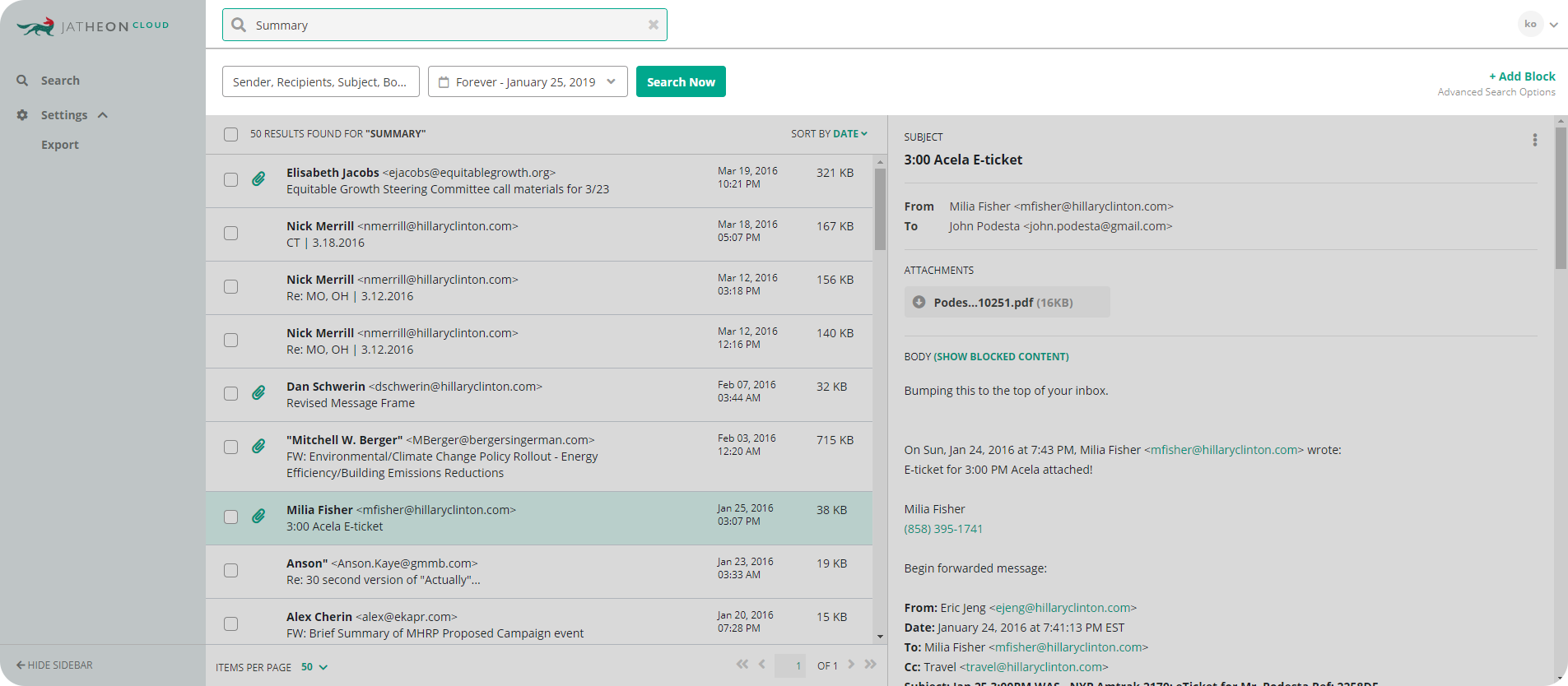
Task: Go to last page of results
Action: [x=871, y=665]
